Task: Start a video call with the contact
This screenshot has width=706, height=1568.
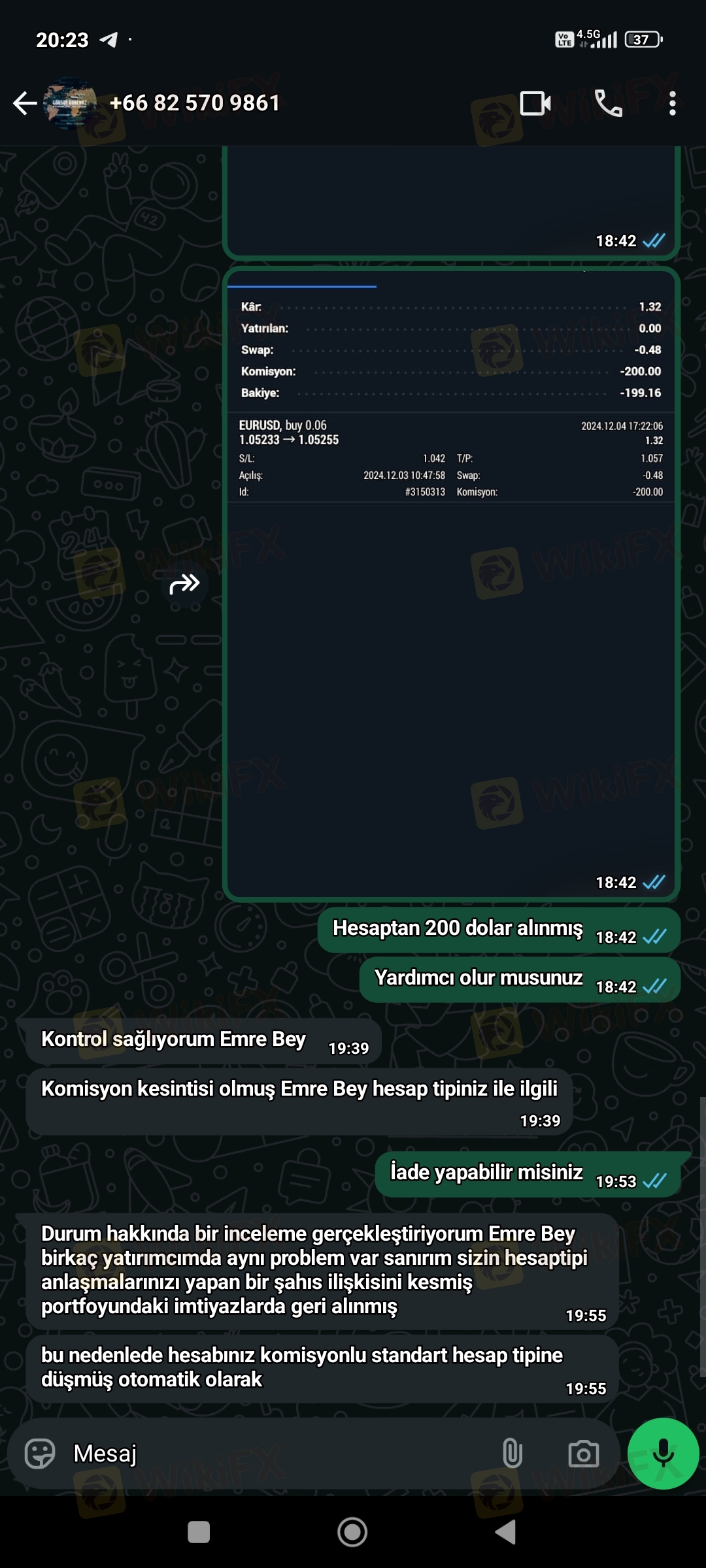Action: tap(535, 103)
